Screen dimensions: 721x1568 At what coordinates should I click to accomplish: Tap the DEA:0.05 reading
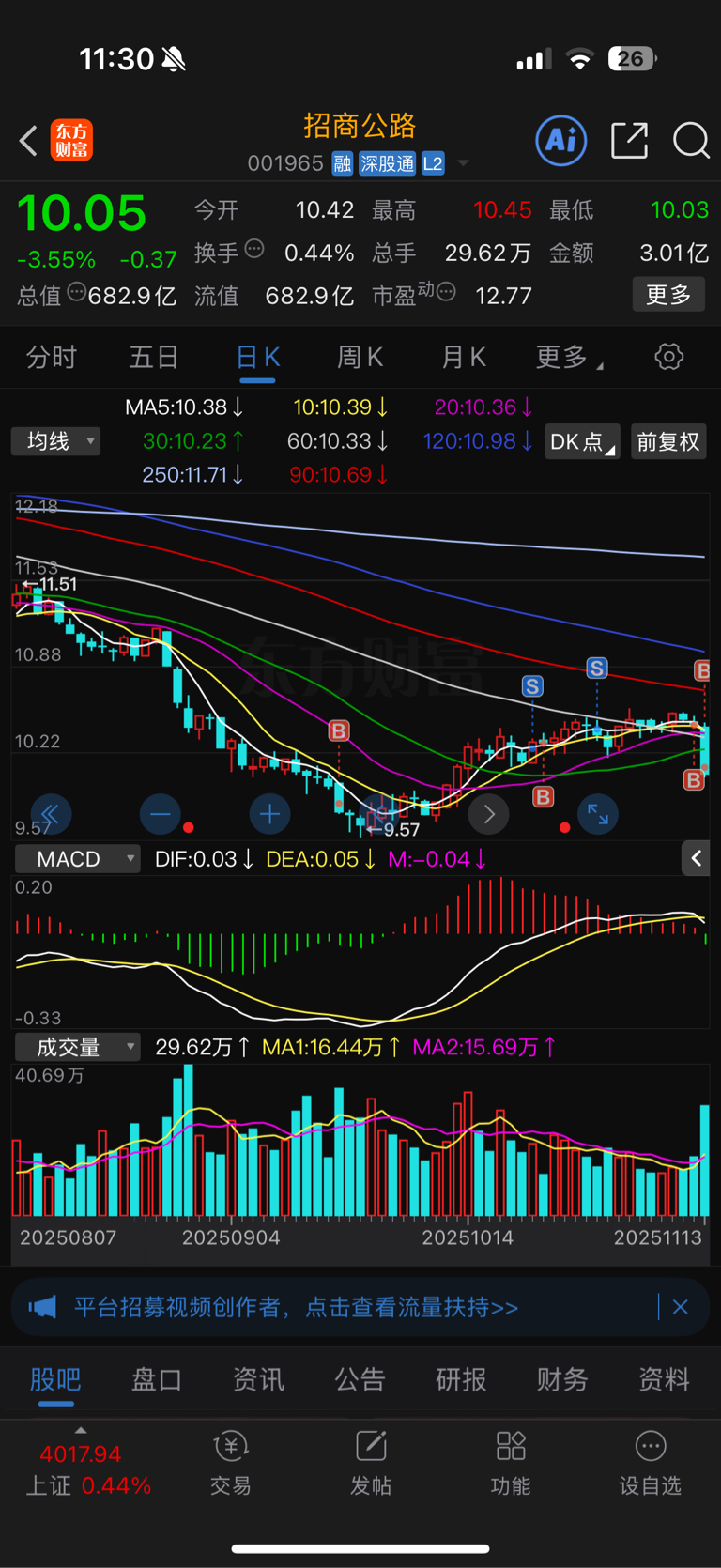click(321, 859)
